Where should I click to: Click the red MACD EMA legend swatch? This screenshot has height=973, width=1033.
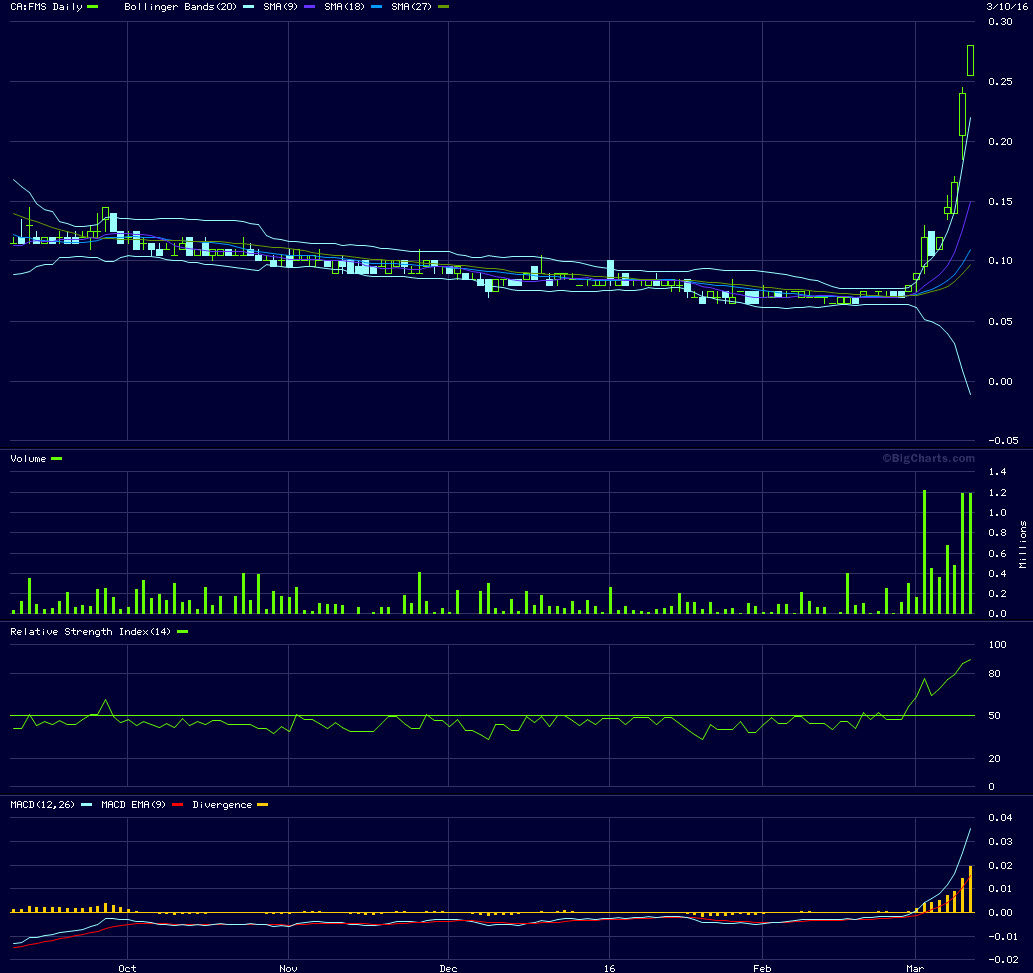coord(177,805)
